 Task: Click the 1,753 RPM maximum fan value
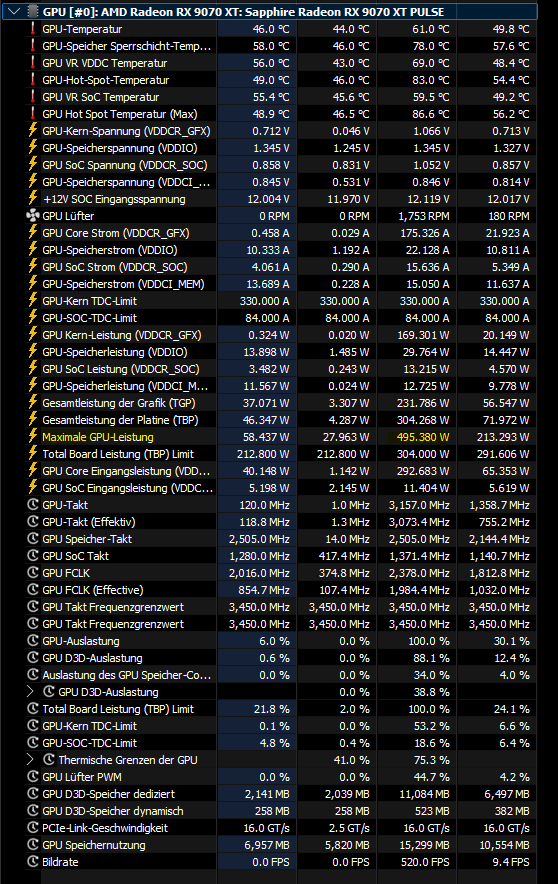[x=423, y=216]
